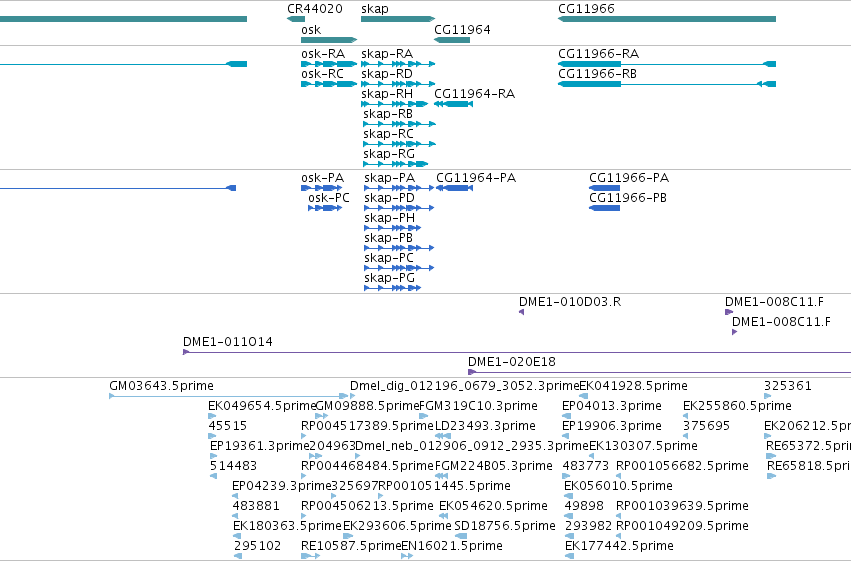This screenshot has width=851, height=561.
Task: Select the CR44020 gene label
Action: [x=315, y=9]
